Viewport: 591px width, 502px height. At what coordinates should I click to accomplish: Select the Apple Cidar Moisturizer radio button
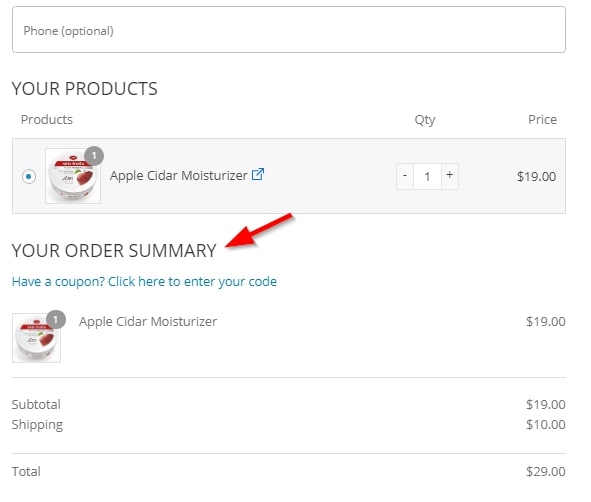[x=29, y=176]
